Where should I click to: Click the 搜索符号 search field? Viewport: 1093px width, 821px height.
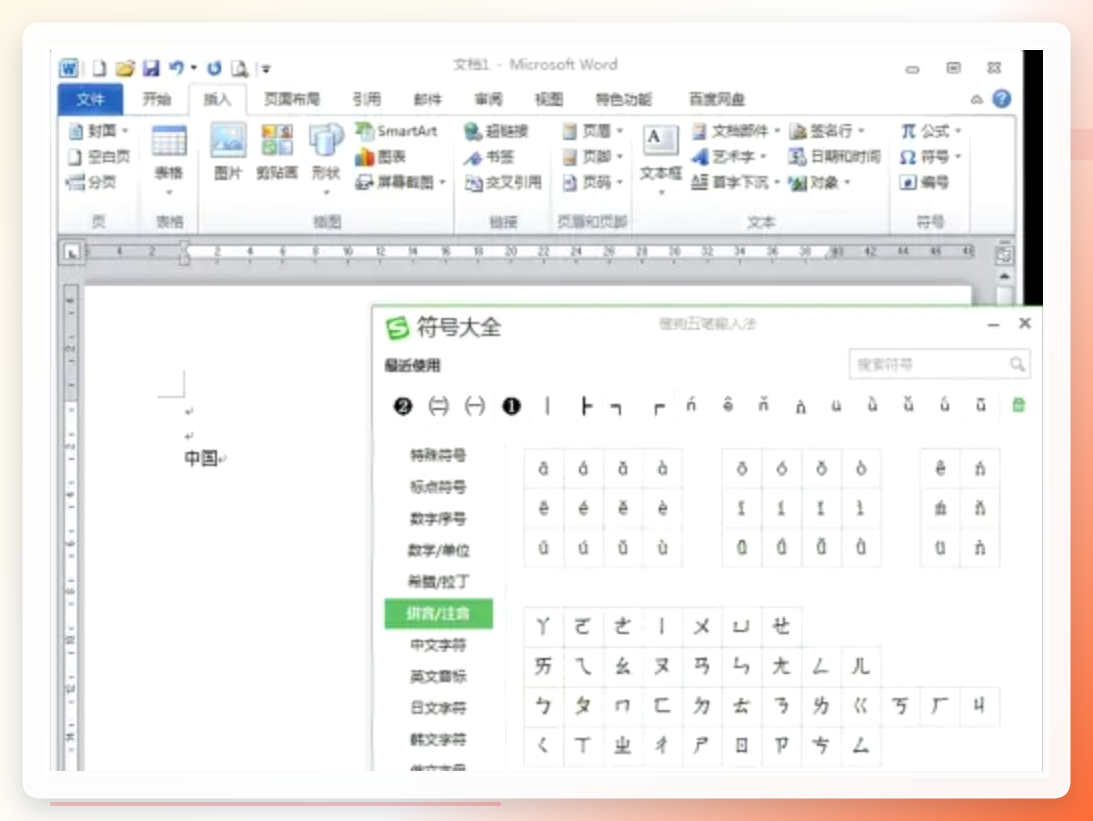point(939,364)
